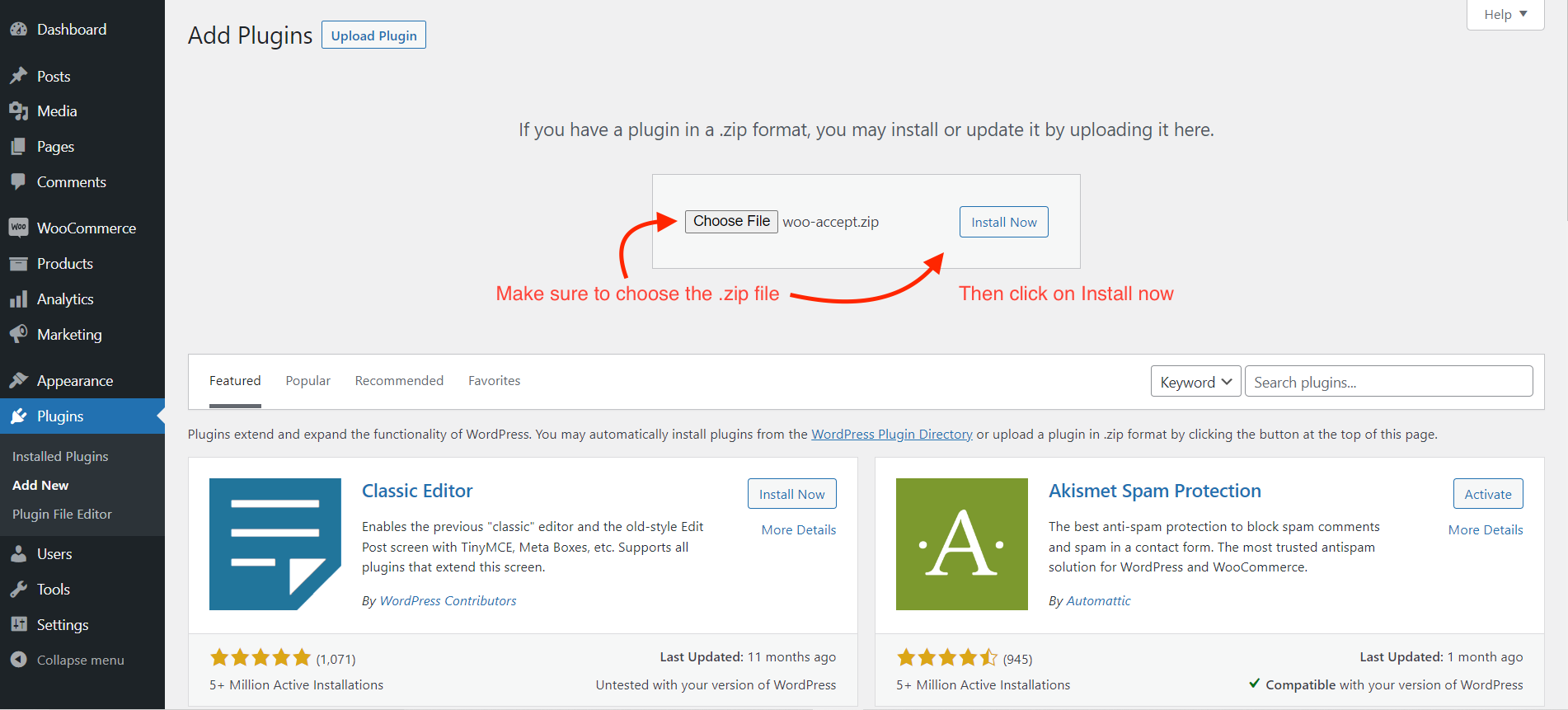
Task: Click the Settings sliders icon
Action: coord(18,624)
